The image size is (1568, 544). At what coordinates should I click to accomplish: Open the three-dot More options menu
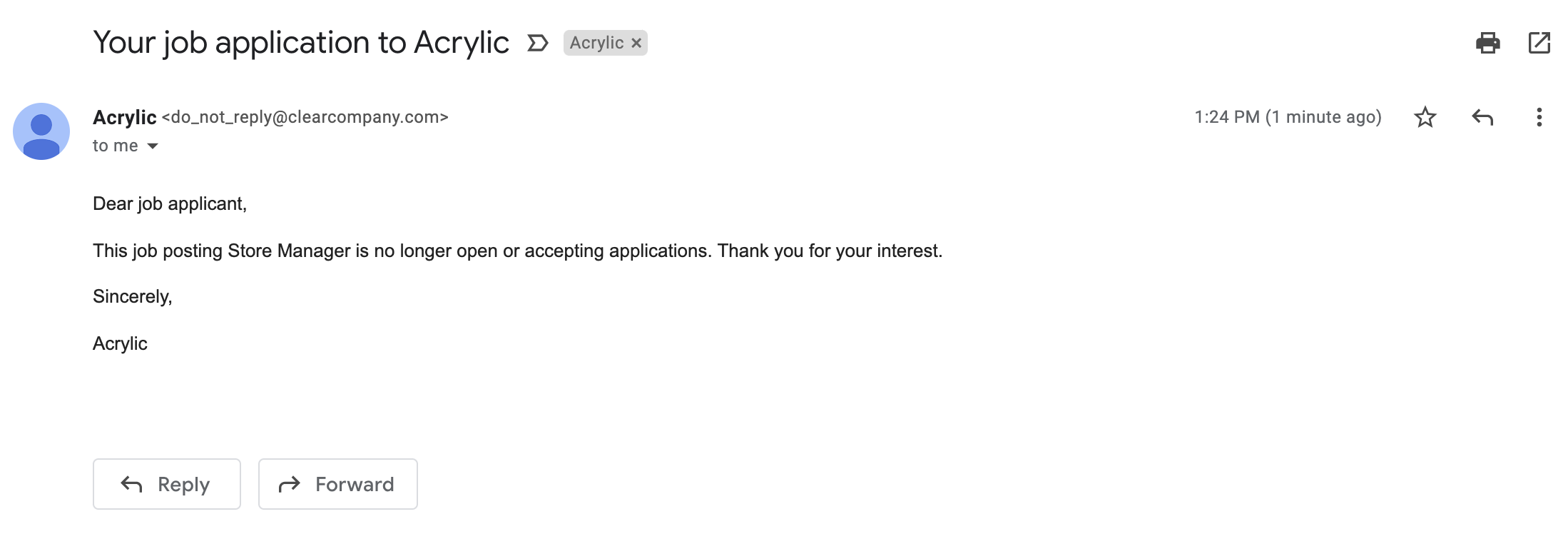1539,117
